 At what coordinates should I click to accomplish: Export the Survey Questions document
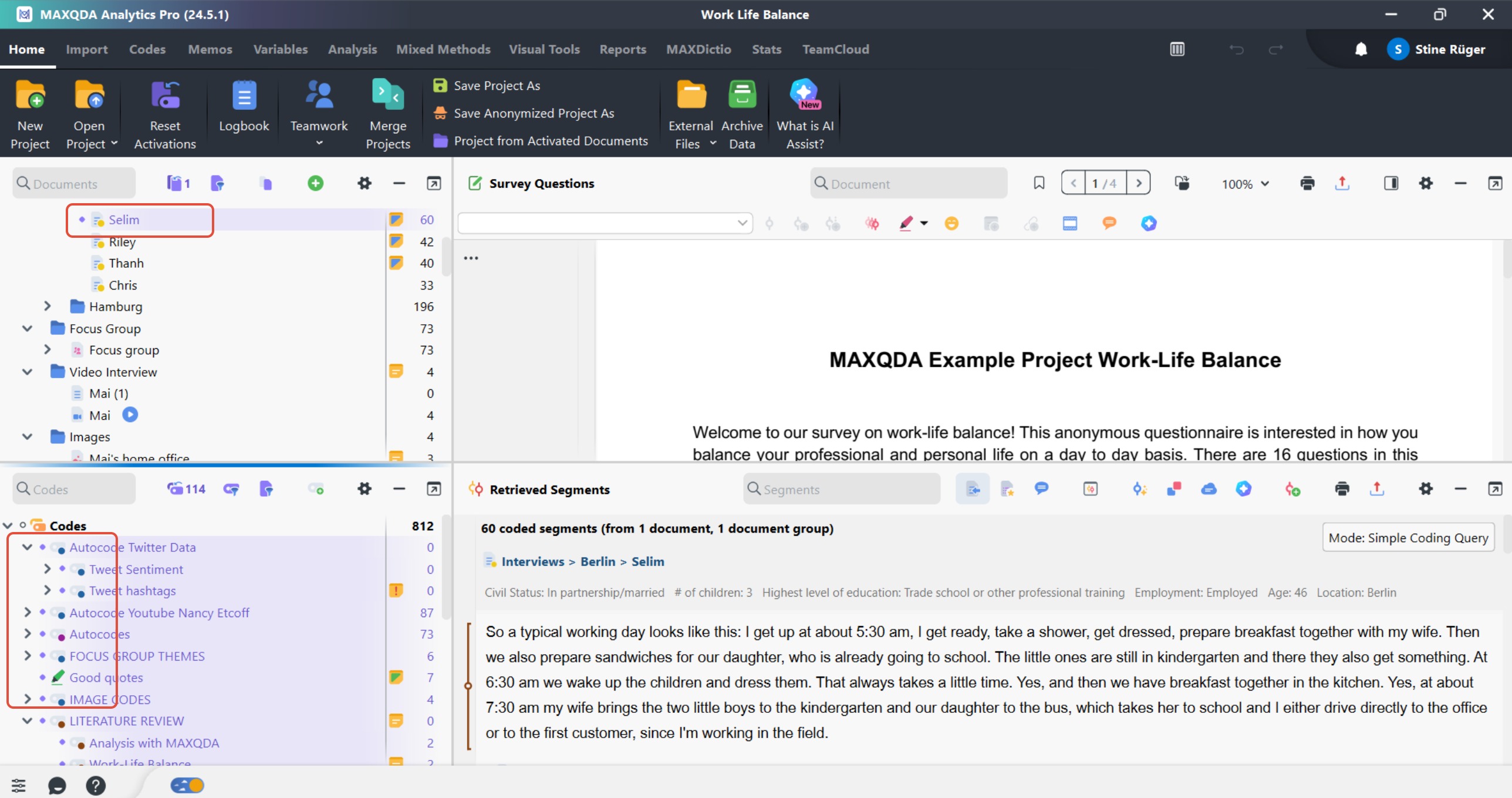pos(1342,183)
